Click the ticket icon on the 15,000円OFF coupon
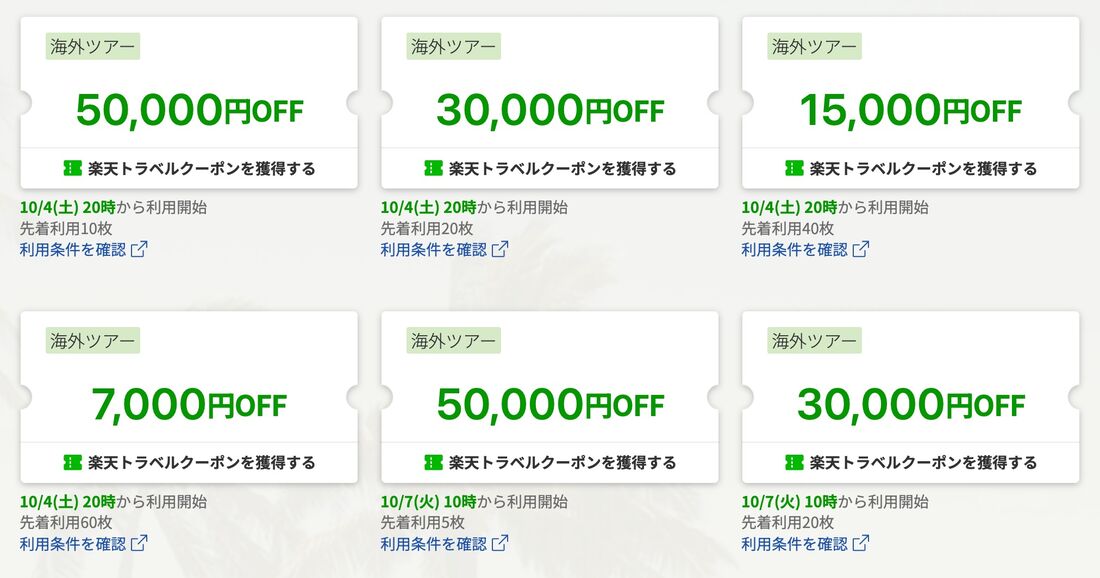Viewport: 1100px width, 578px height. pos(794,168)
